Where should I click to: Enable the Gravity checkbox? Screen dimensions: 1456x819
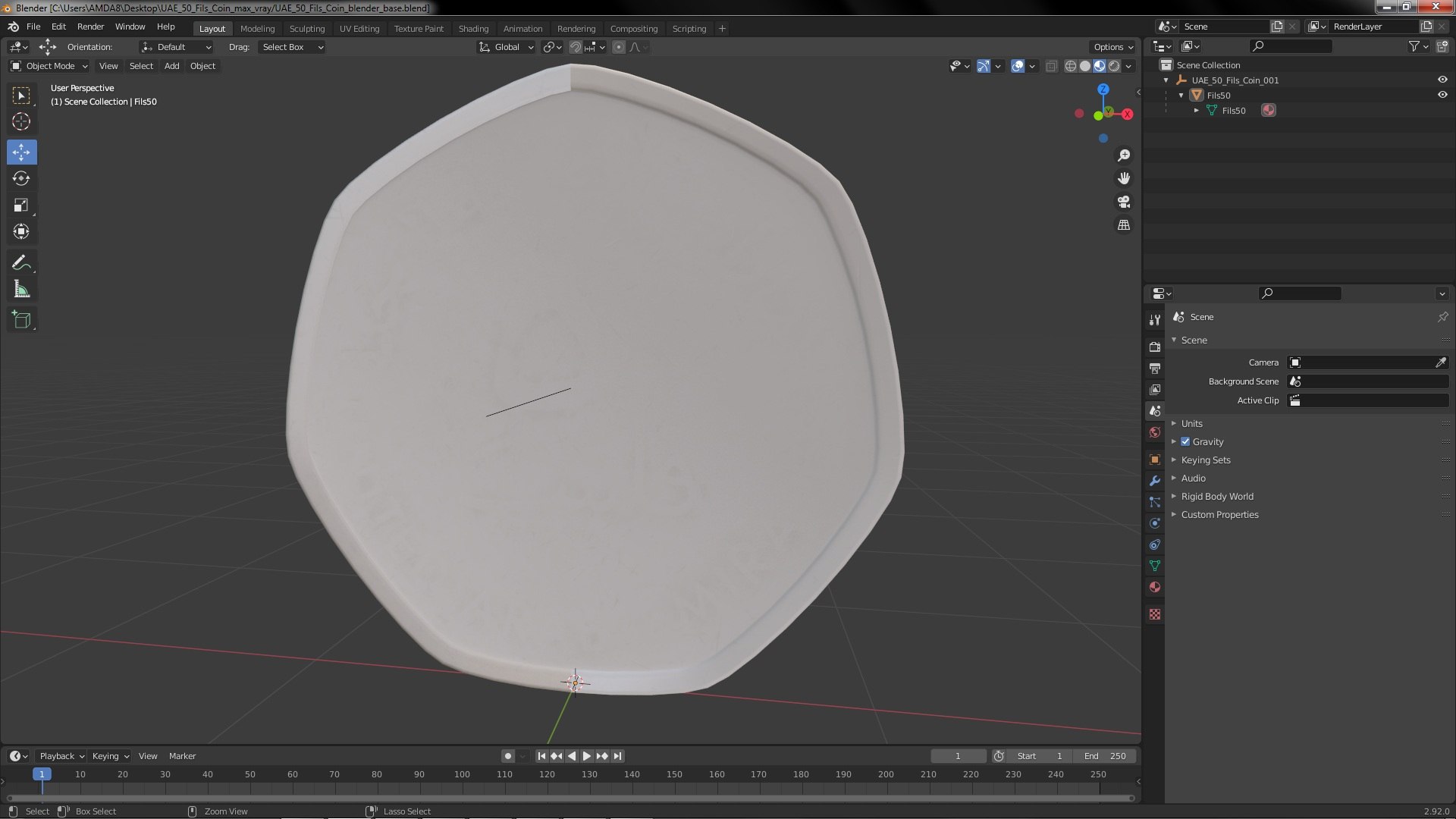click(1185, 441)
